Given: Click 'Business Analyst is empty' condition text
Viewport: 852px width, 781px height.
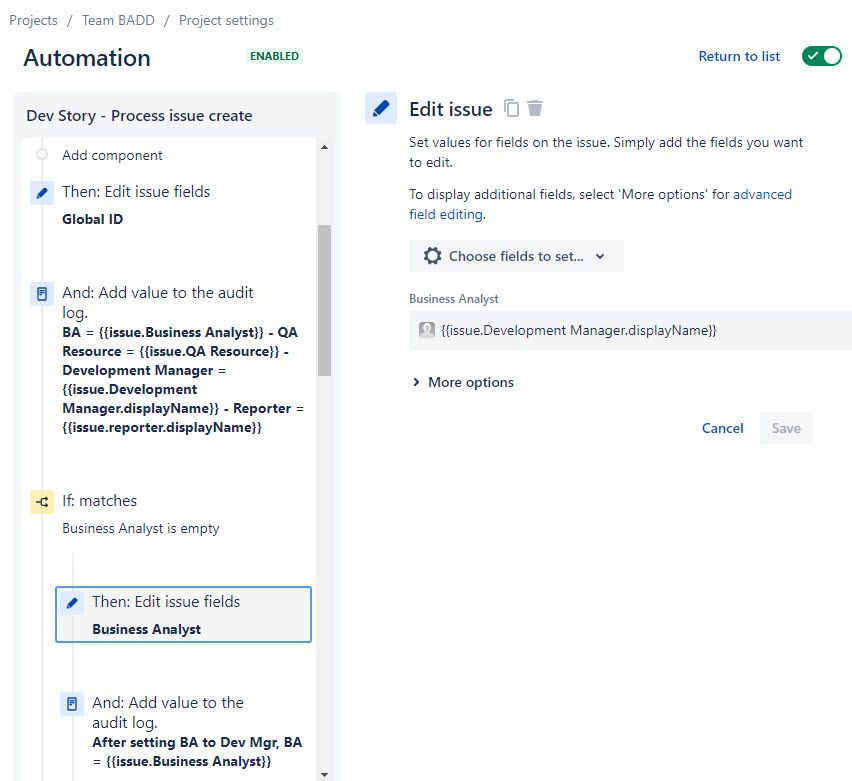Looking at the screenshot, I should coord(141,528).
